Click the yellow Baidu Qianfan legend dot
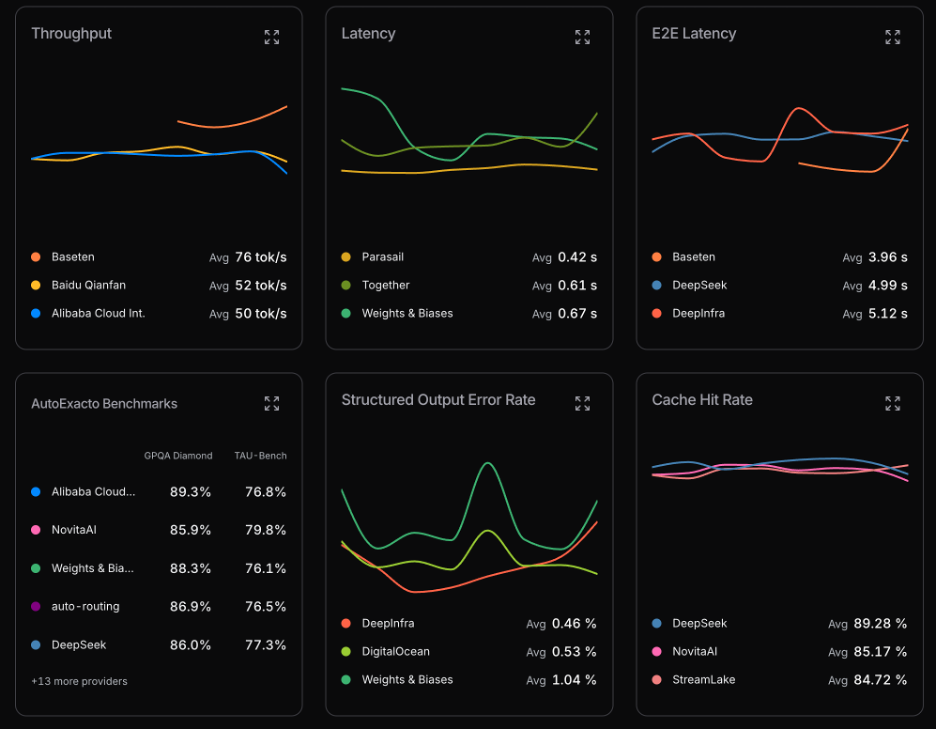This screenshot has width=936, height=730. pos(36,285)
